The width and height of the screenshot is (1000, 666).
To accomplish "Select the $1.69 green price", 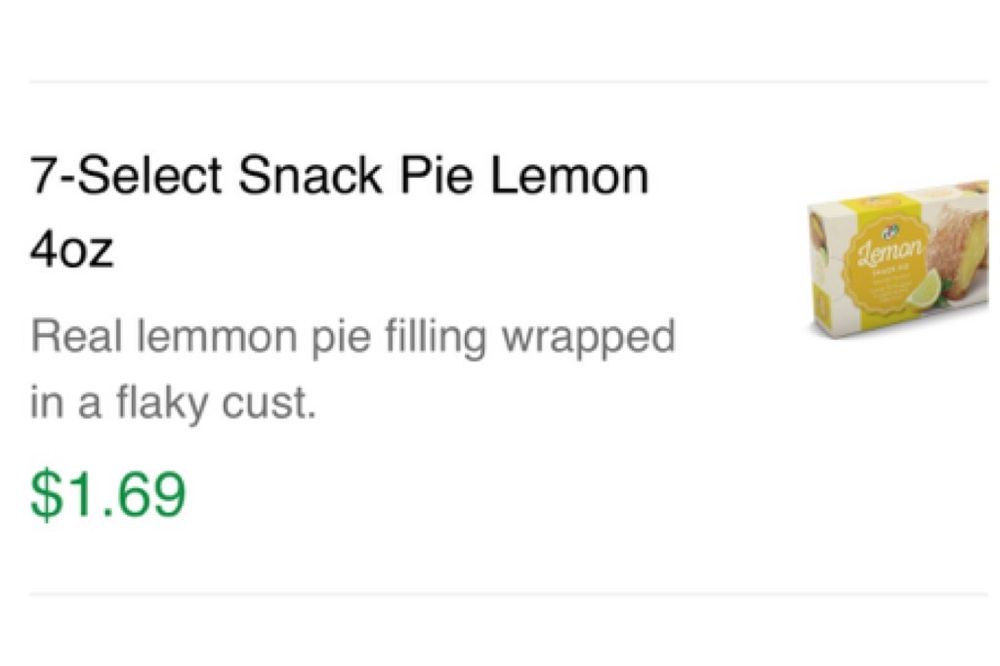I will point(108,495).
